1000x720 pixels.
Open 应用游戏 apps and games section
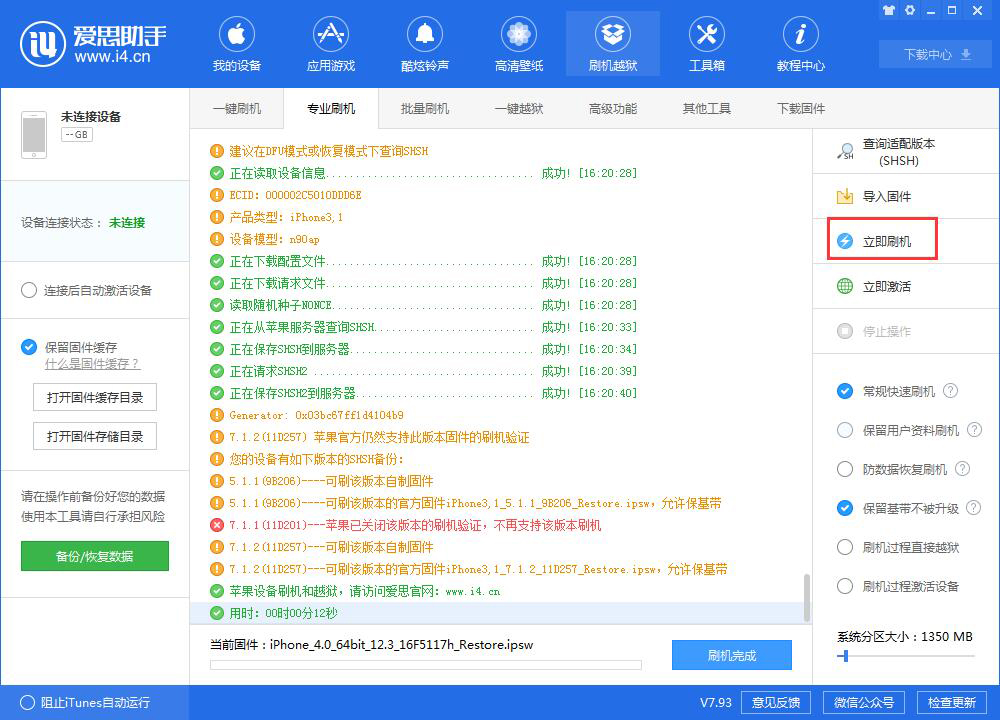(330, 45)
